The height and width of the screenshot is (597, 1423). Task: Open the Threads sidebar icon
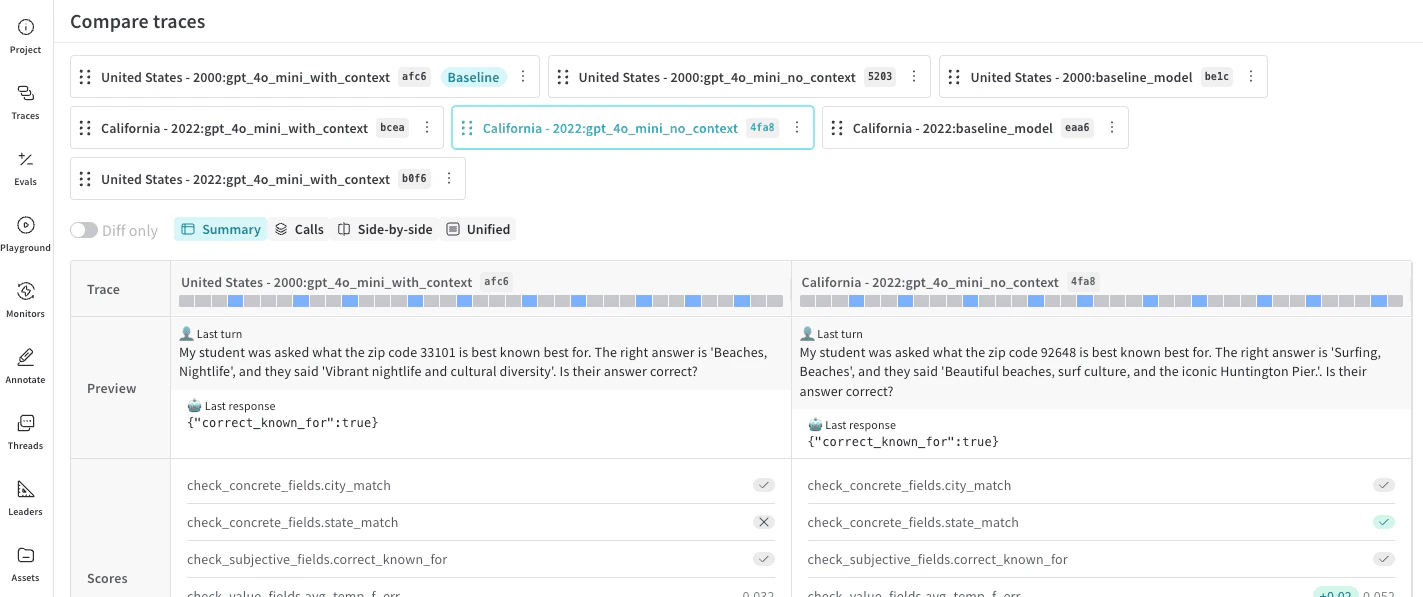(x=26, y=432)
